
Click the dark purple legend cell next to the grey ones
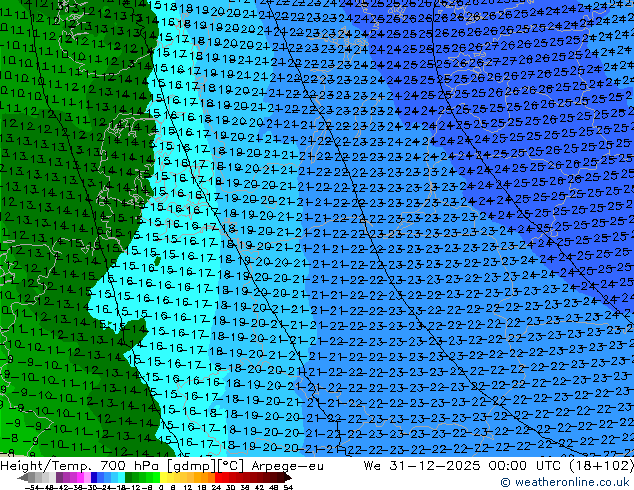pos(59,477)
